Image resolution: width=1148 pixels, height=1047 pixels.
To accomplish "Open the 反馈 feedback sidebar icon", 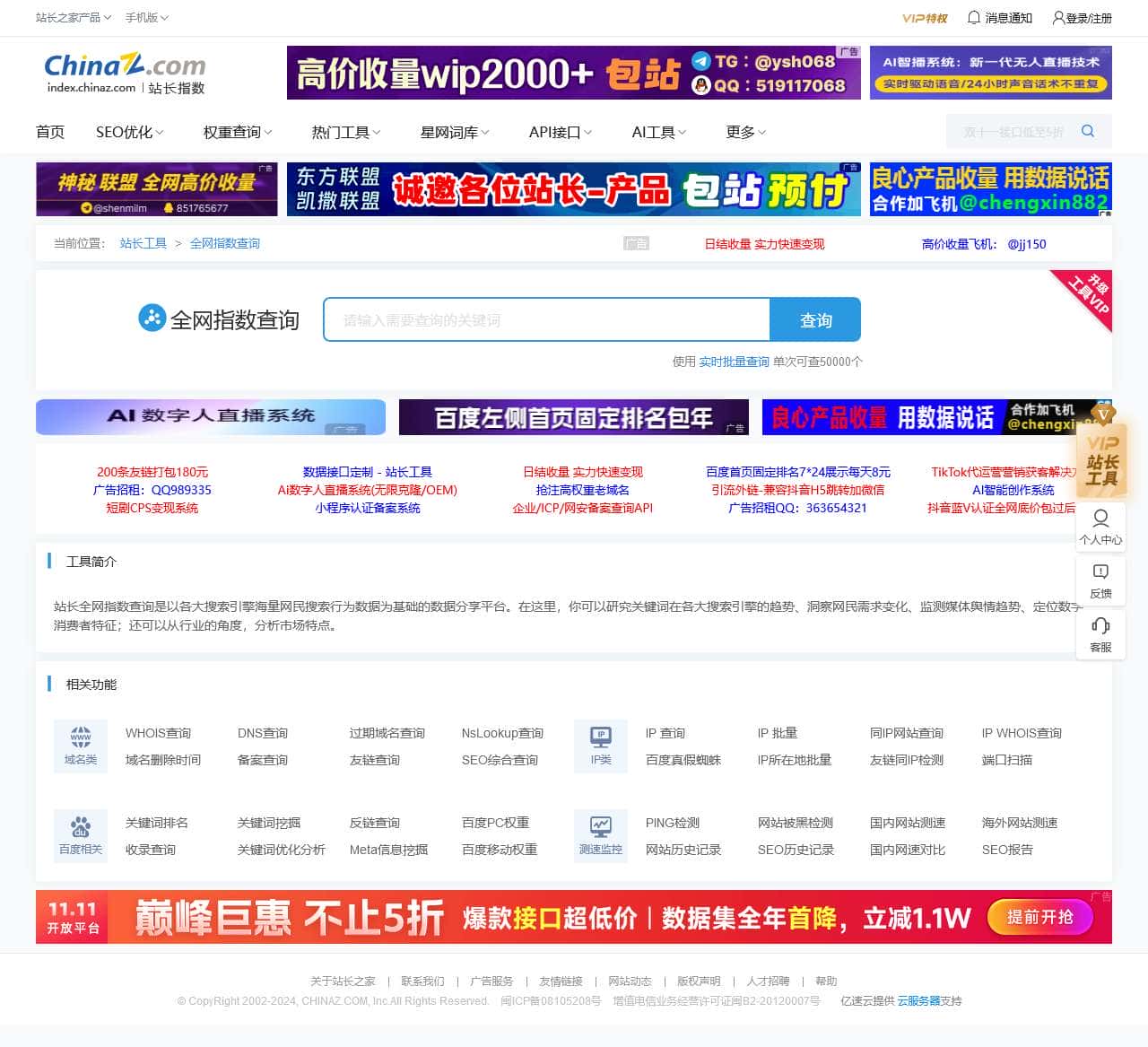I will [x=1100, y=580].
